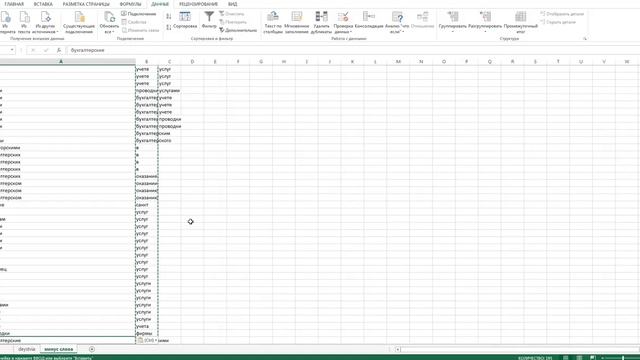
Task: Click Скрыть детали button
Action: [558, 22]
